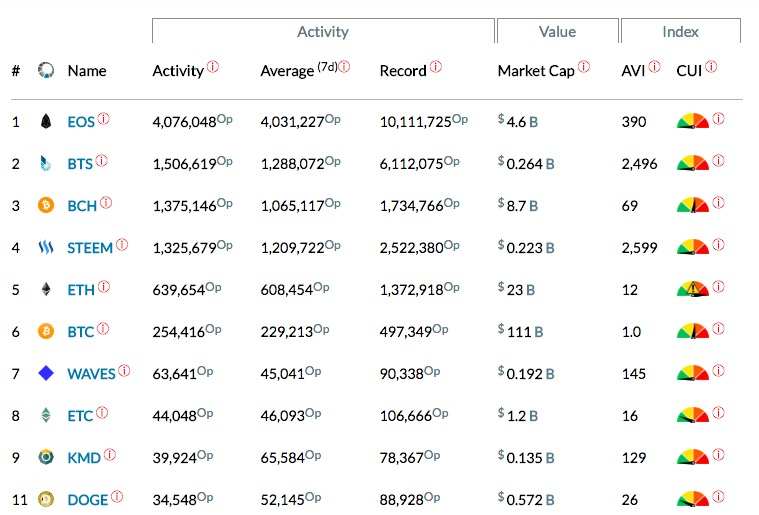Open the info icon beside Record header
This screenshot has height=515, width=759.
436,66
